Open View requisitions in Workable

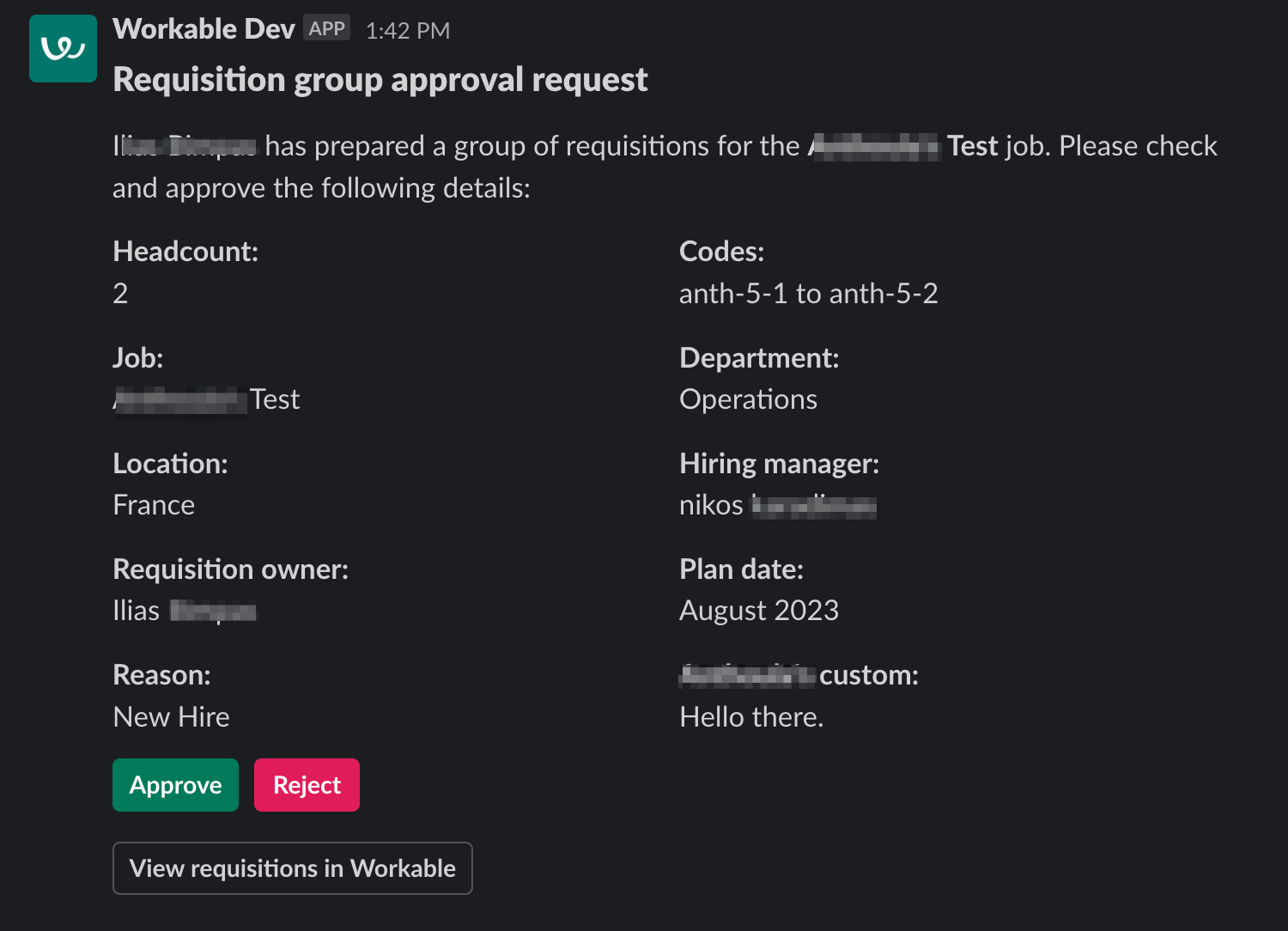point(293,868)
